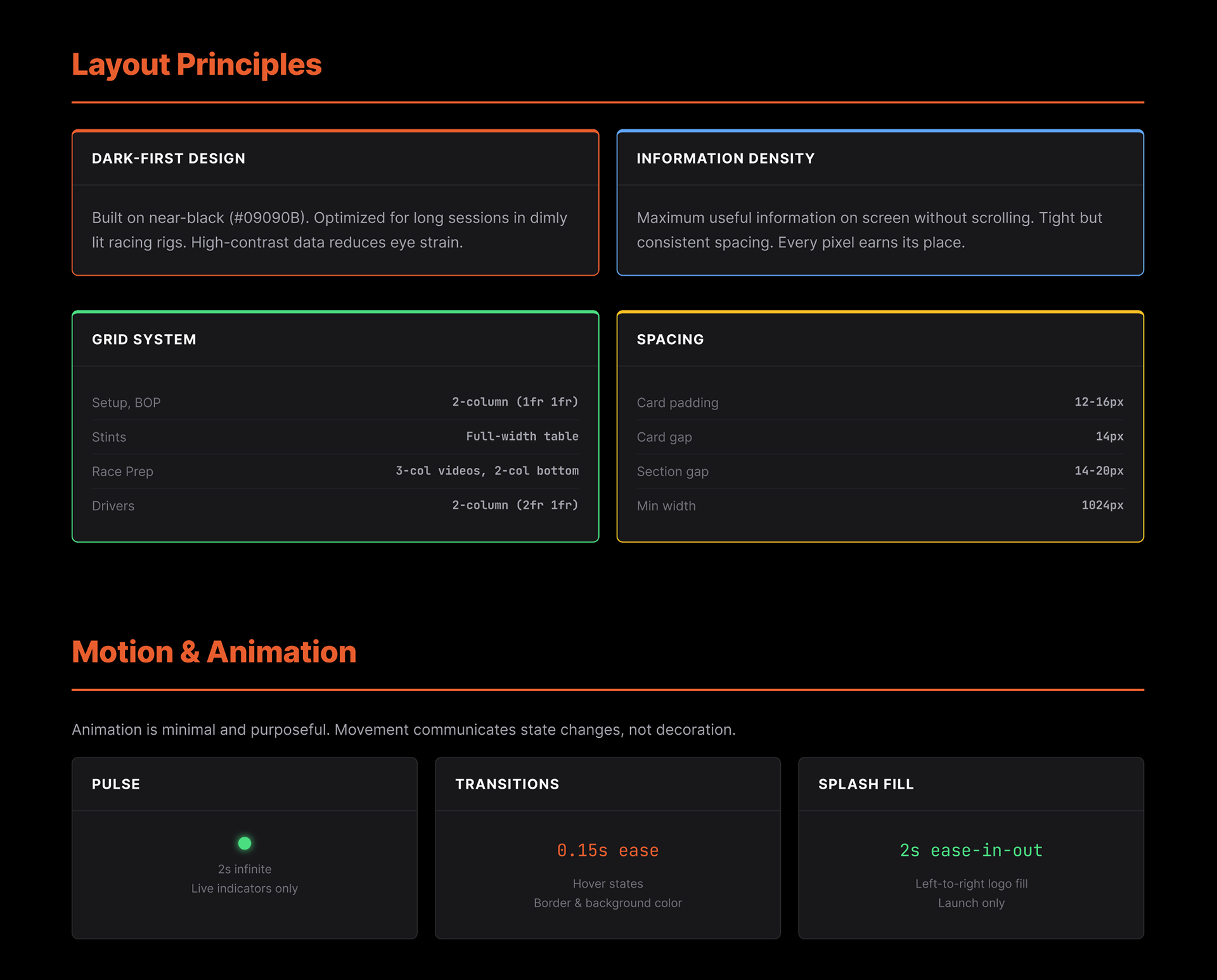
Task: Select the Drivers 2fr 1fr value
Action: (515, 505)
